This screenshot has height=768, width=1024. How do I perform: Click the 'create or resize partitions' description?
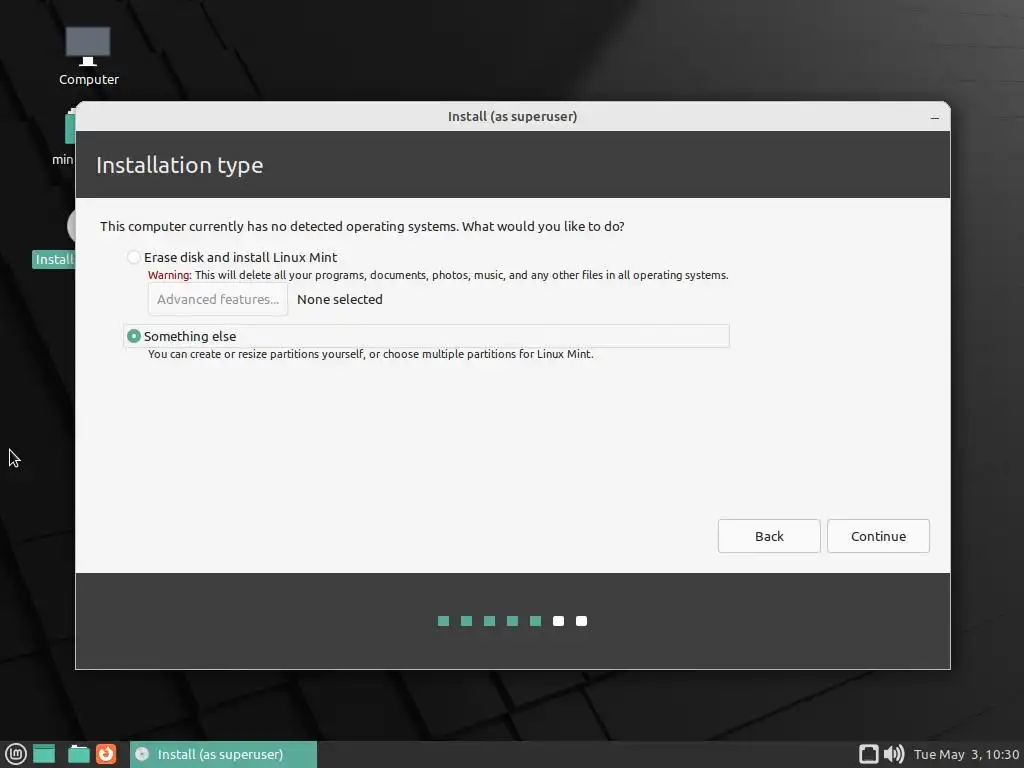tap(370, 354)
